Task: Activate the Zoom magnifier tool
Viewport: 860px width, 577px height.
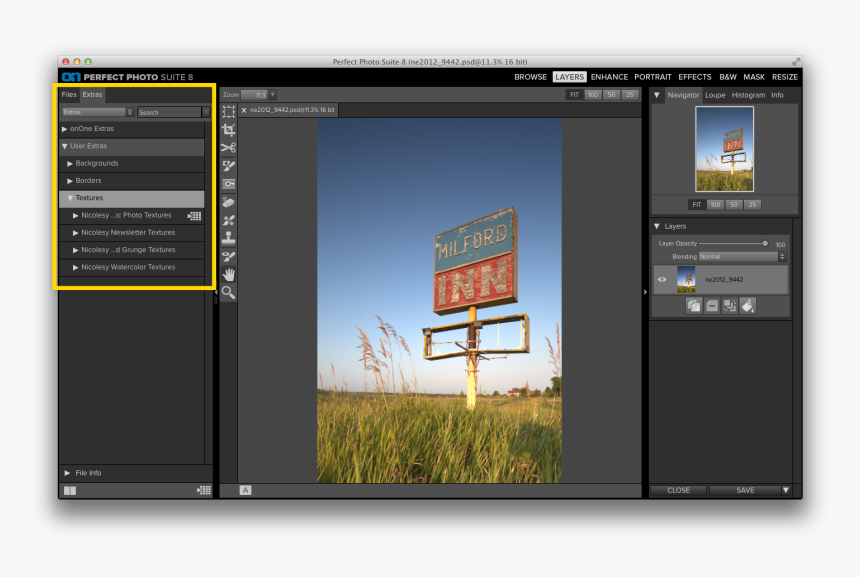Action: point(228,292)
